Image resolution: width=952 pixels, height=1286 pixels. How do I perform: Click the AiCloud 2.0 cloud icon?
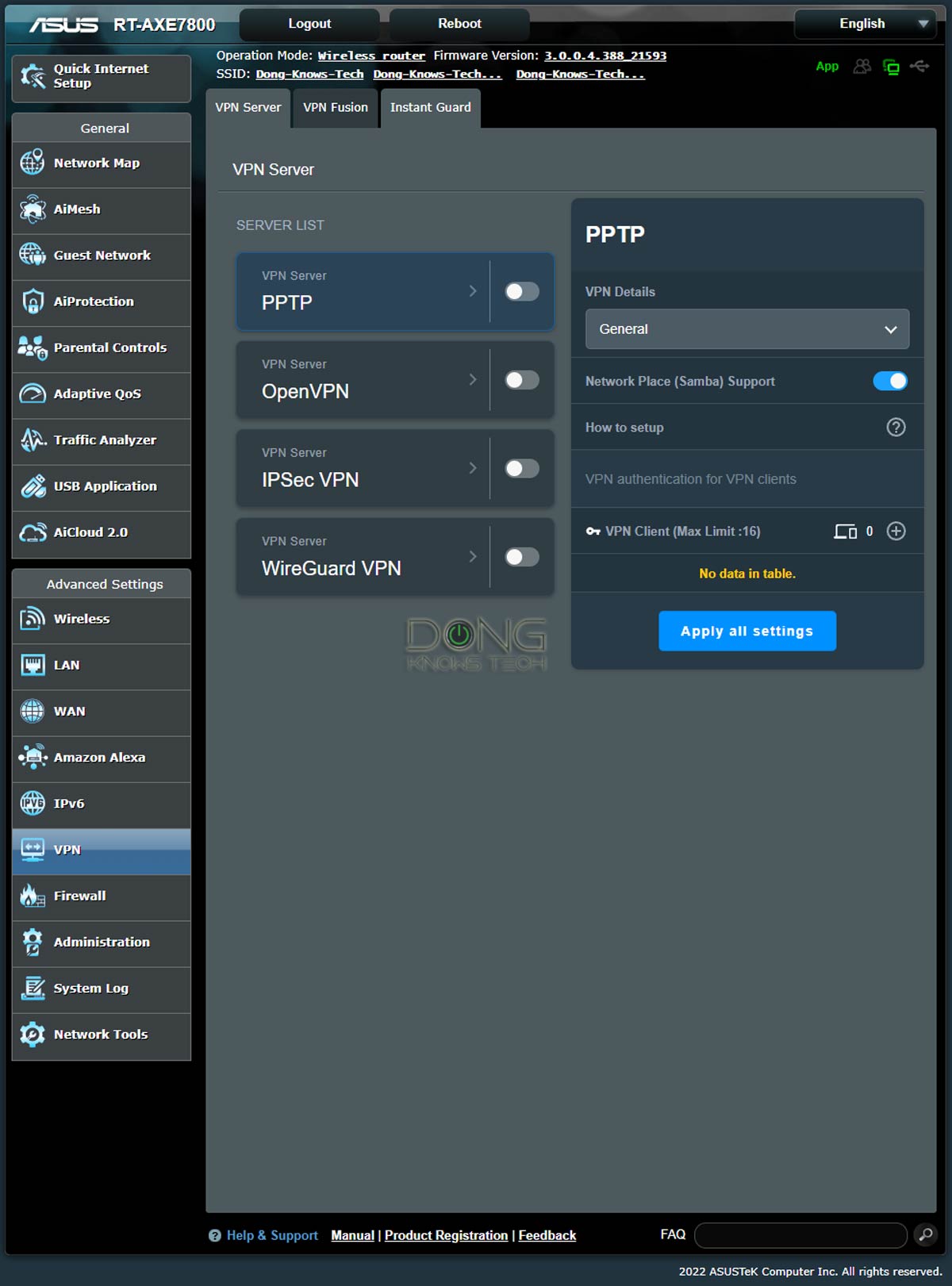(33, 532)
